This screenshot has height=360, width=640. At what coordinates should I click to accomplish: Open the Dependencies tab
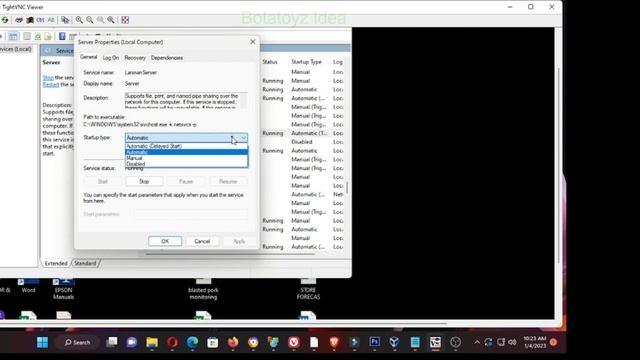point(167,58)
